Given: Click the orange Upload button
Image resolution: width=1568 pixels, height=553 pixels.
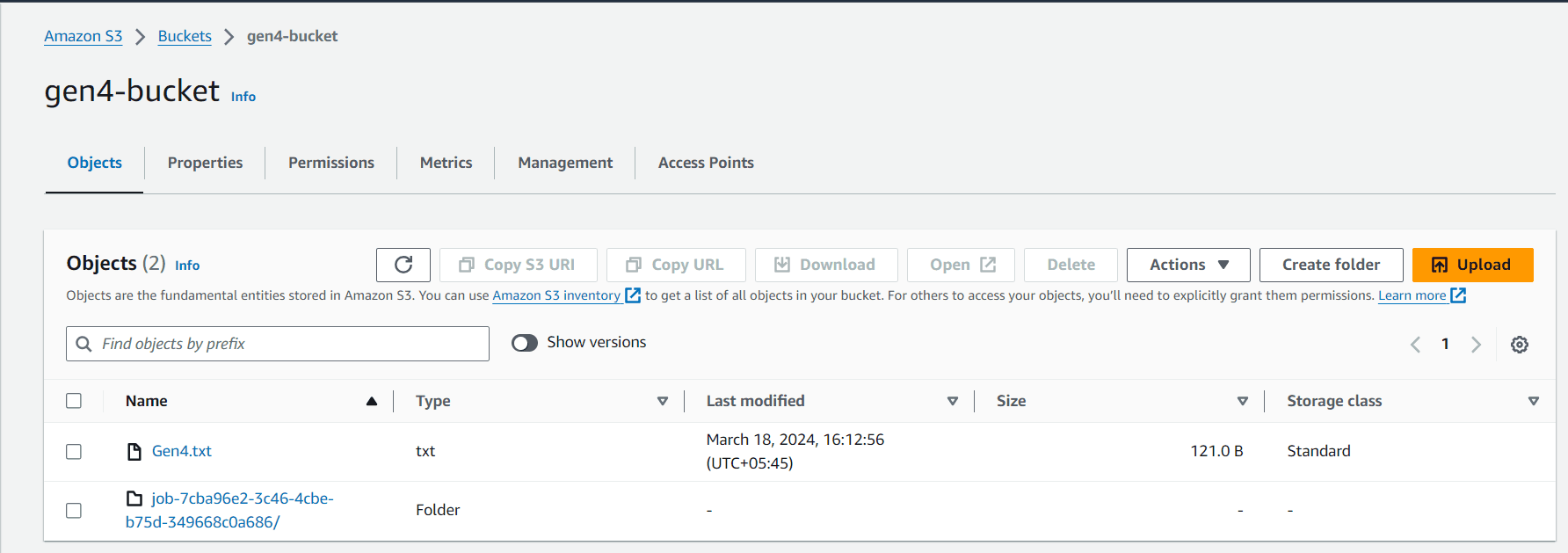Looking at the screenshot, I should click(1473, 265).
